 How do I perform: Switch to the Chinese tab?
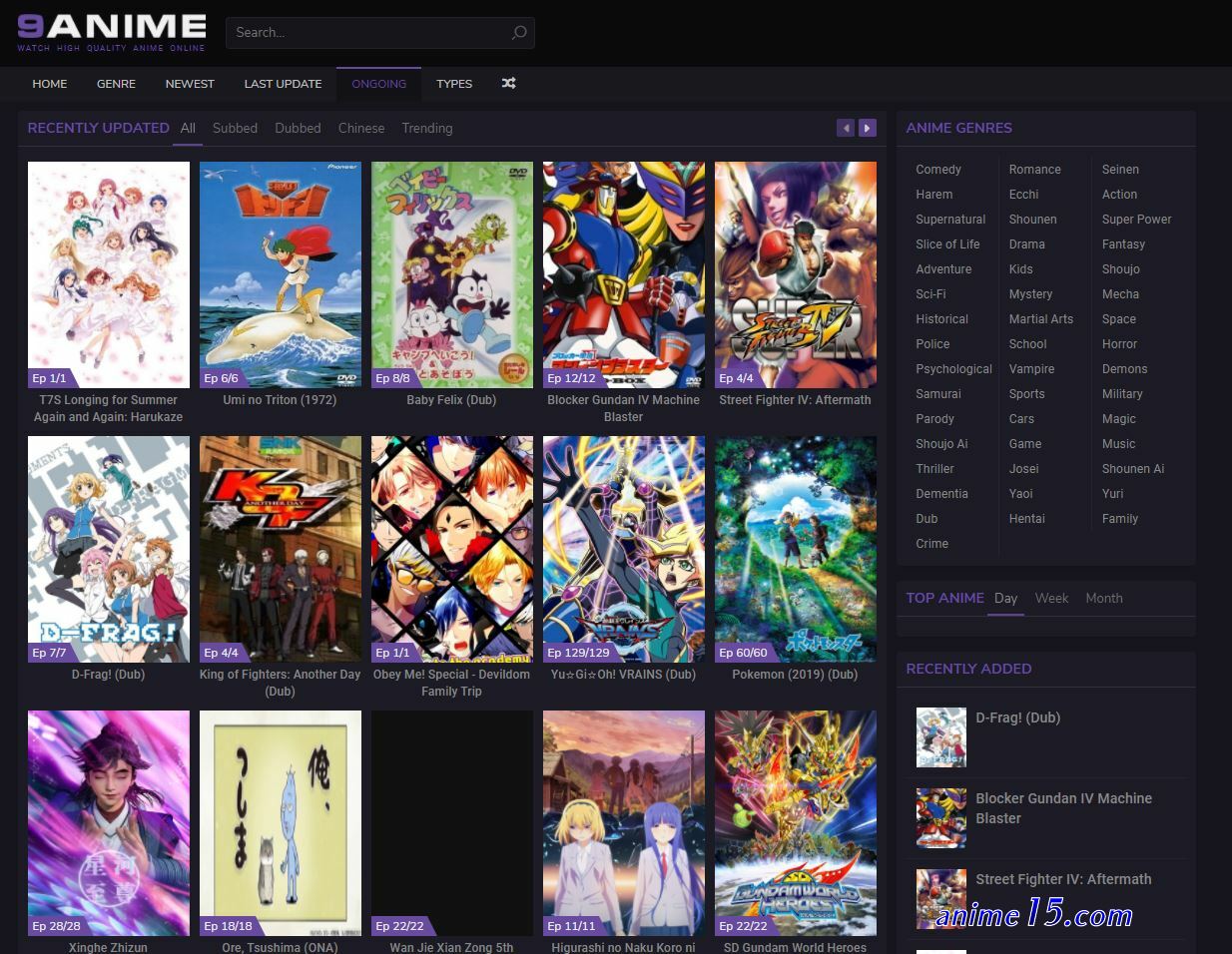coord(361,128)
